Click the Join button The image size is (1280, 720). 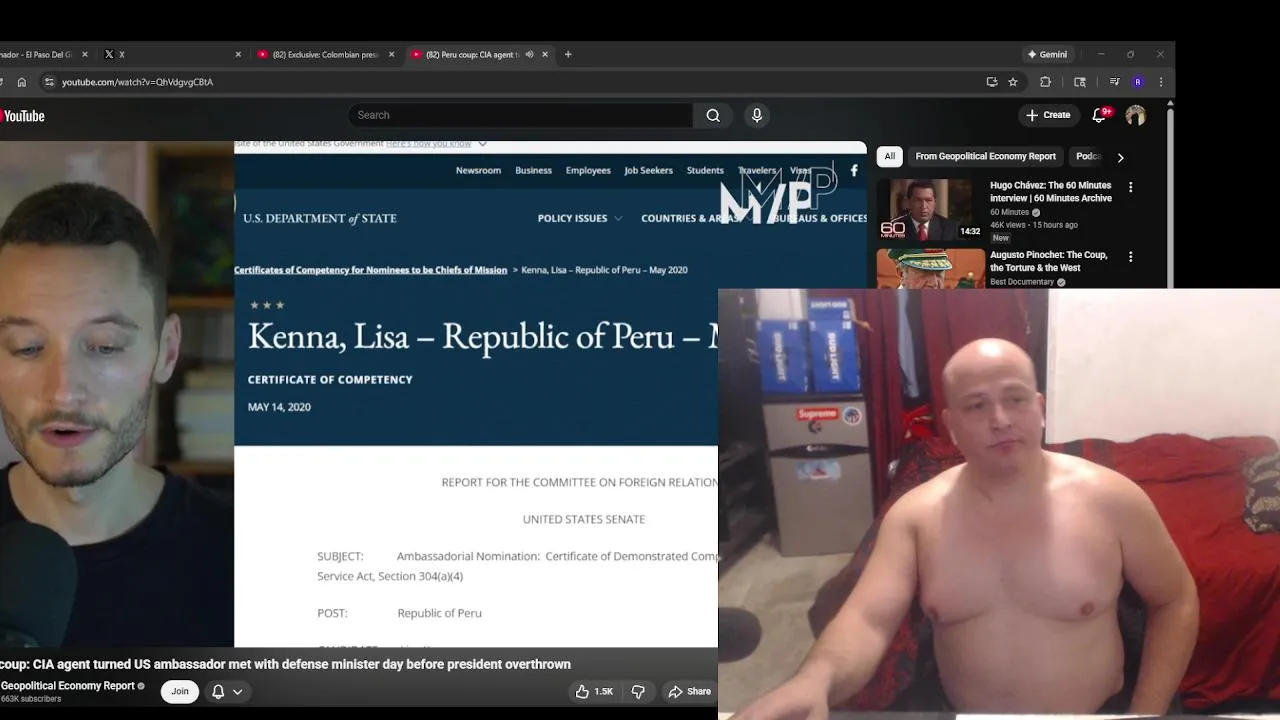[x=180, y=691]
